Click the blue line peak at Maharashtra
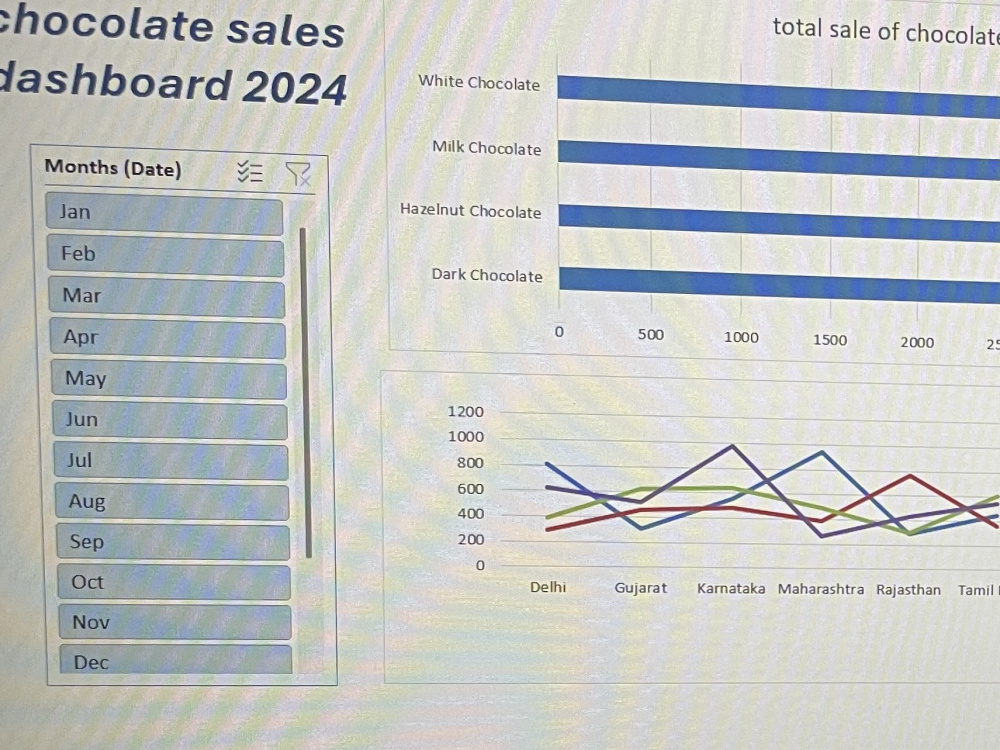 coord(823,452)
